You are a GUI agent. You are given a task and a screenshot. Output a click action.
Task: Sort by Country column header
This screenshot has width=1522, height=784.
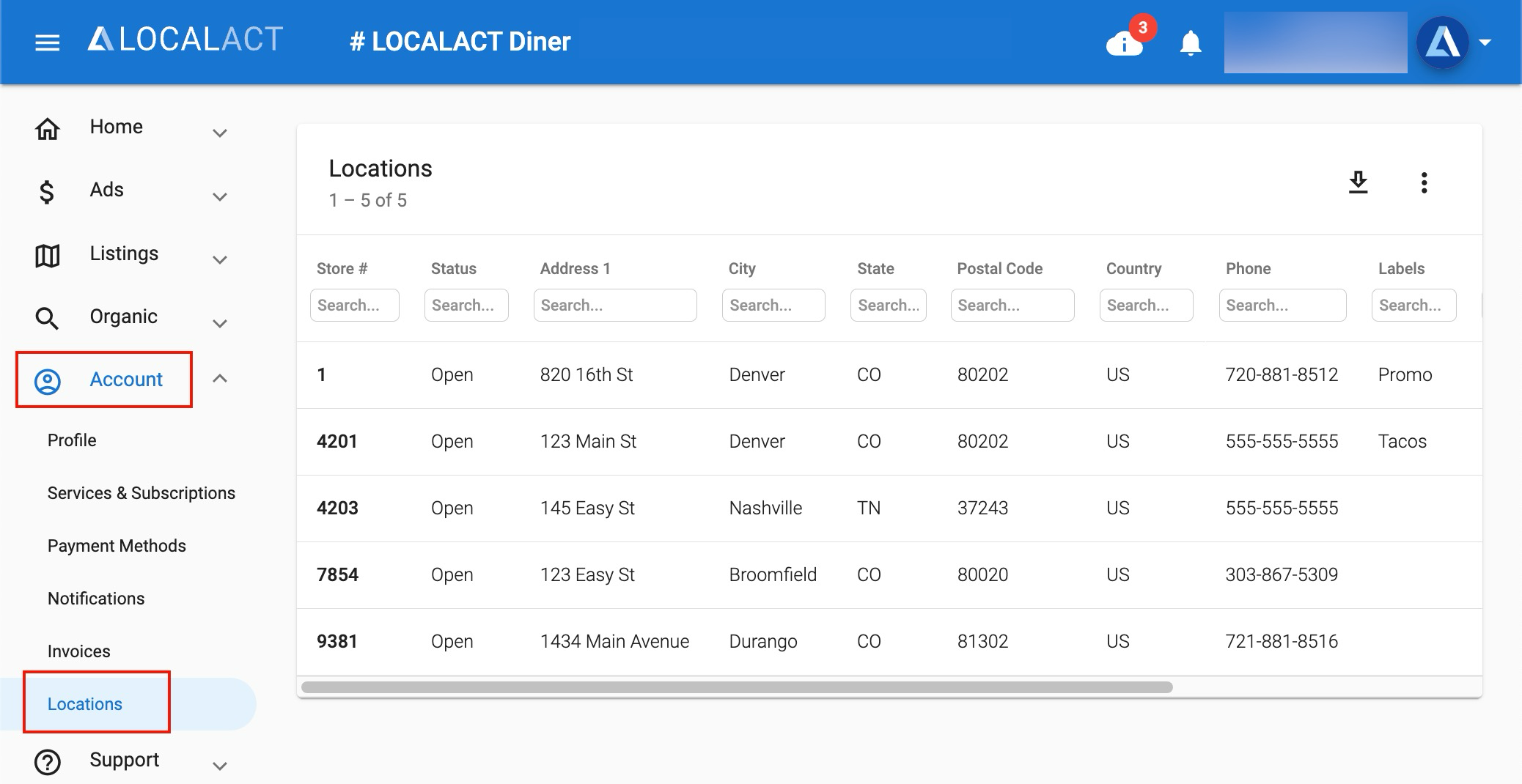pyautogui.click(x=1134, y=269)
